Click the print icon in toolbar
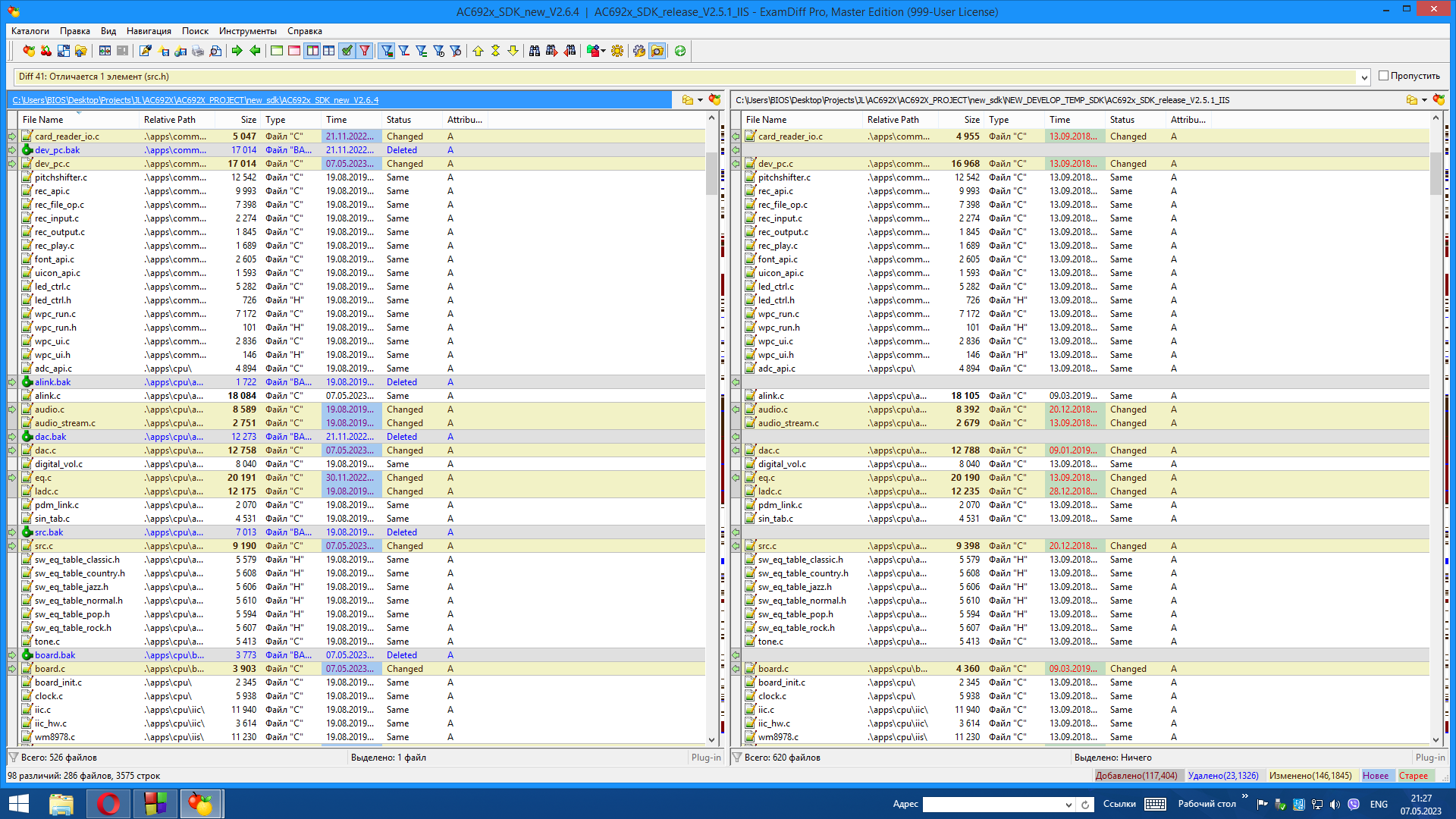 (x=198, y=51)
